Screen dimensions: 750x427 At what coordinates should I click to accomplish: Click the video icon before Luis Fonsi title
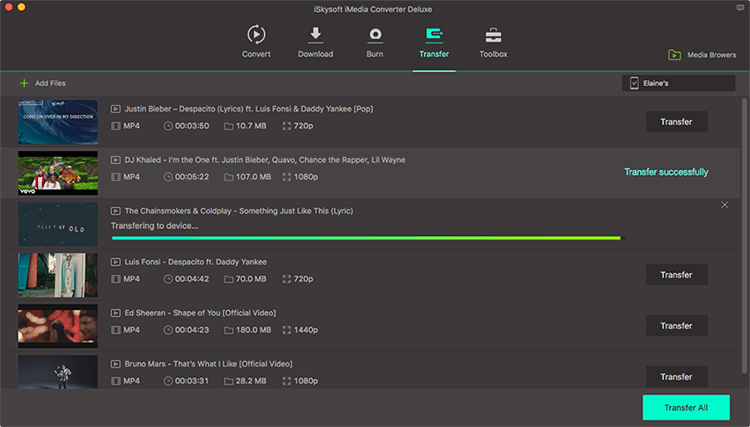(115, 262)
